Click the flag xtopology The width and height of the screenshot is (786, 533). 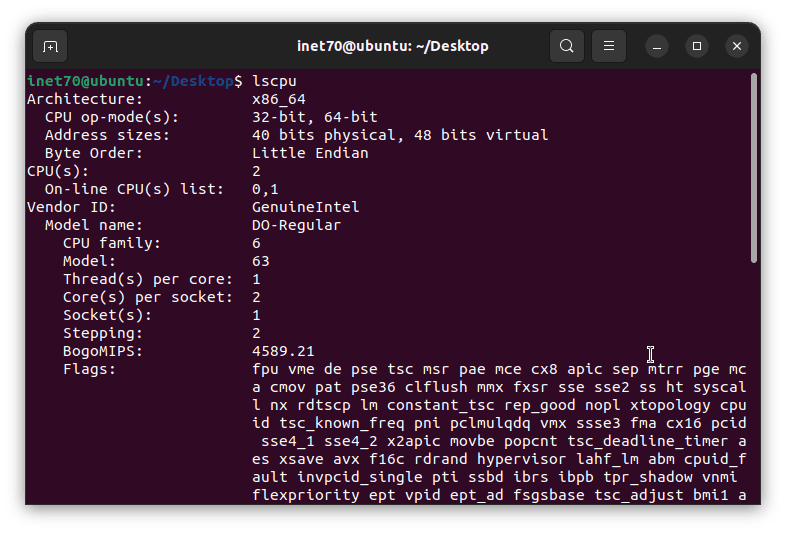[x=670, y=406]
